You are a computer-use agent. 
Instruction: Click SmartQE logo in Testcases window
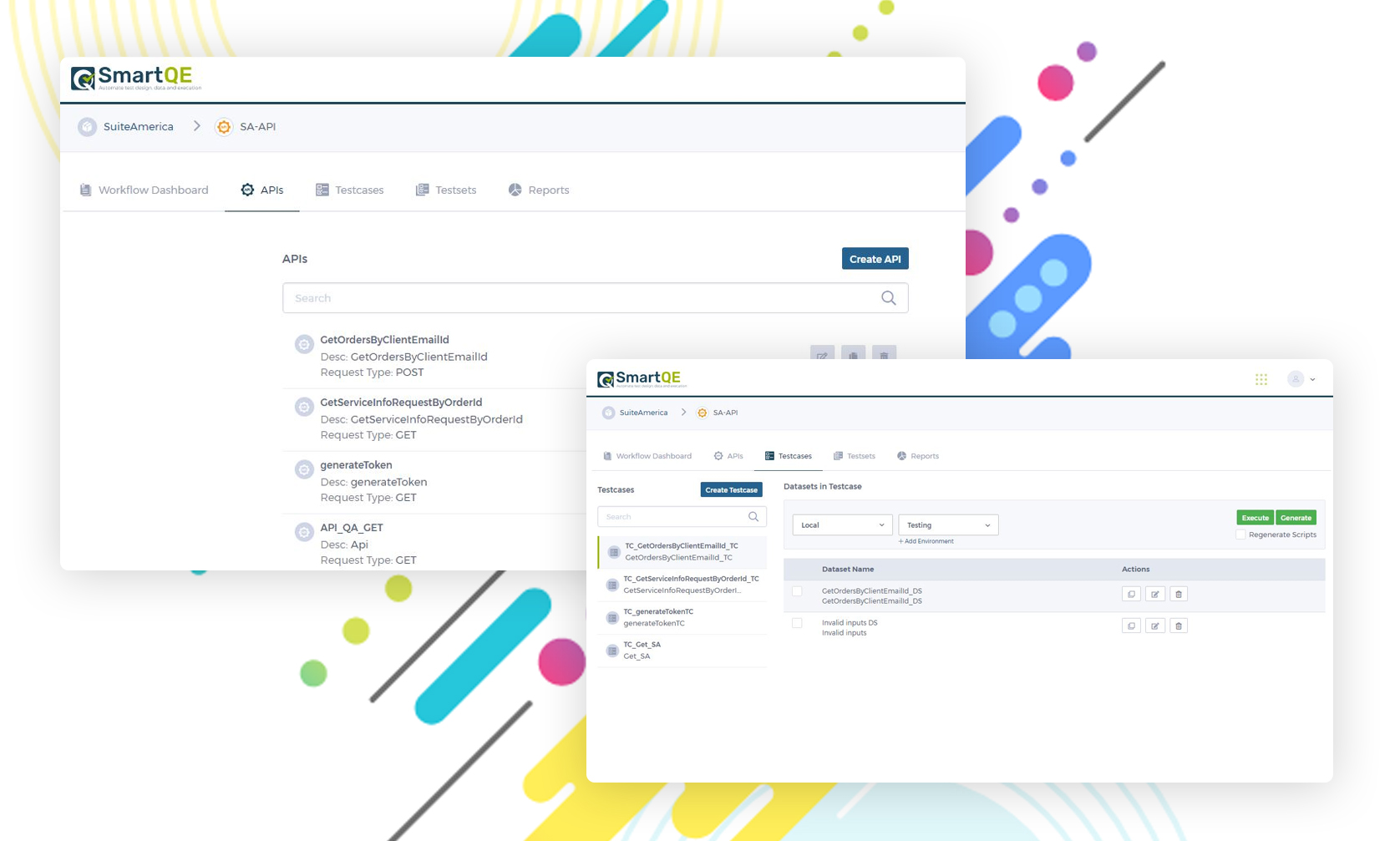pyautogui.click(x=642, y=379)
